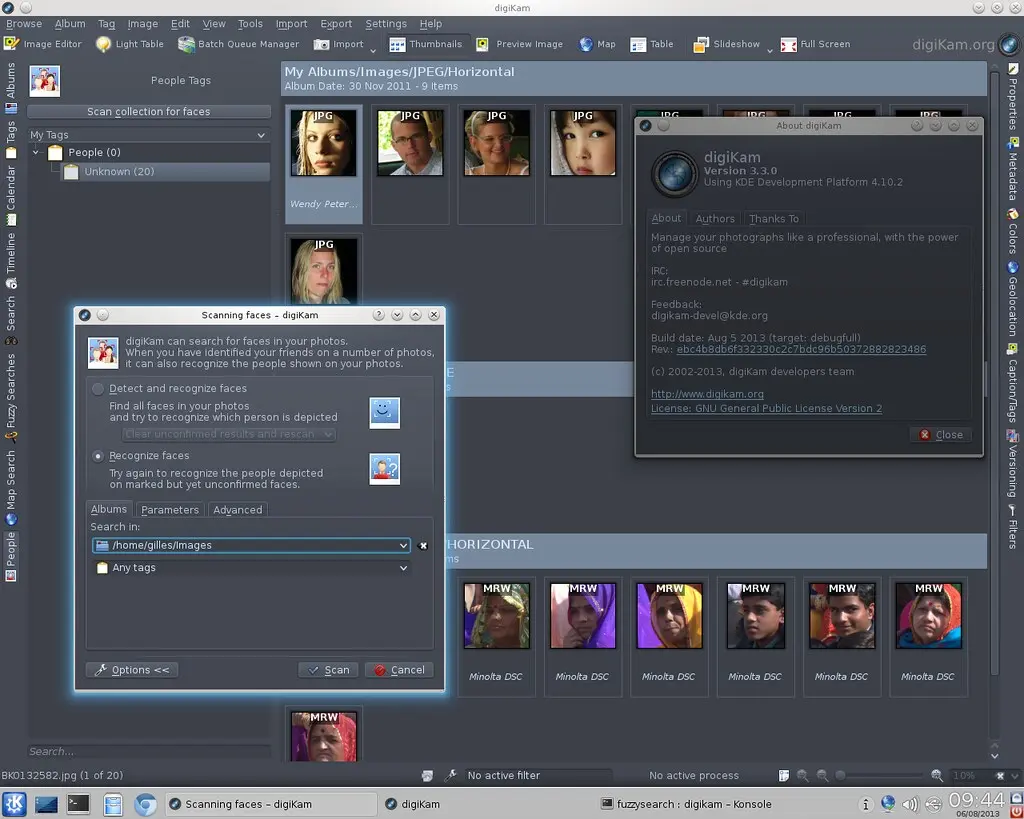Toggle Full Screen mode
The height and width of the screenshot is (819, 1024).
pyautogui.click(x=815, y=44)
